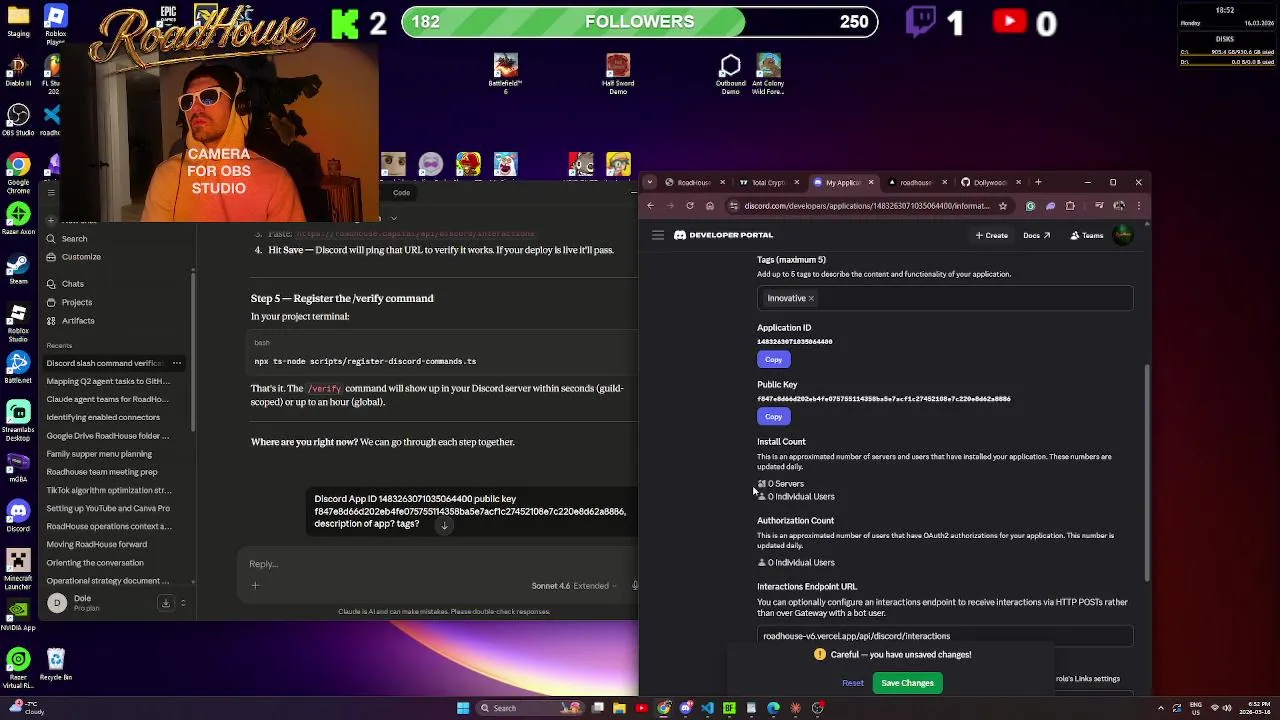Click the plus attachment button in Claude
The image size is (1280, 720).
255,586
